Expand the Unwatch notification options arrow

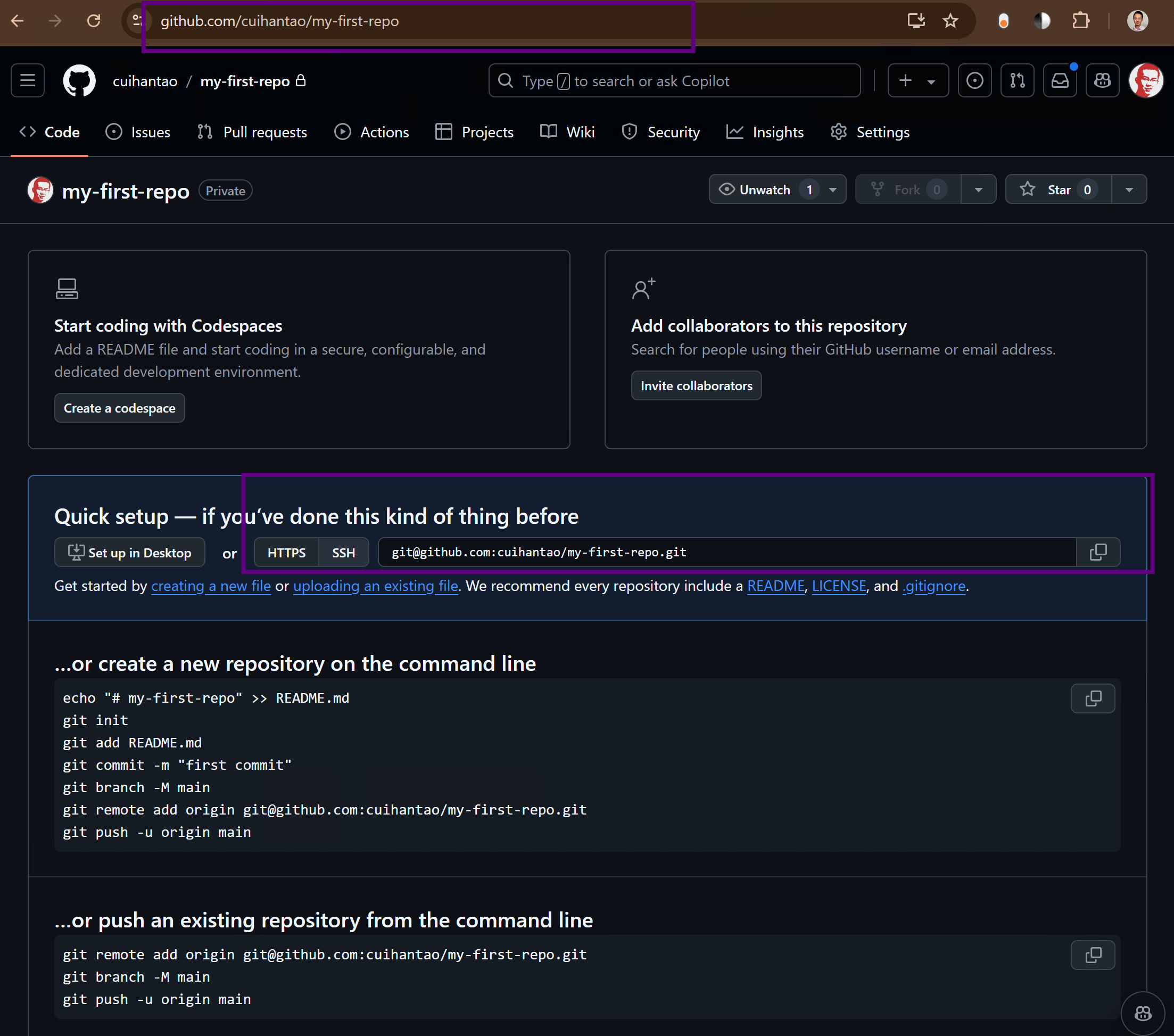click(833, 190)
